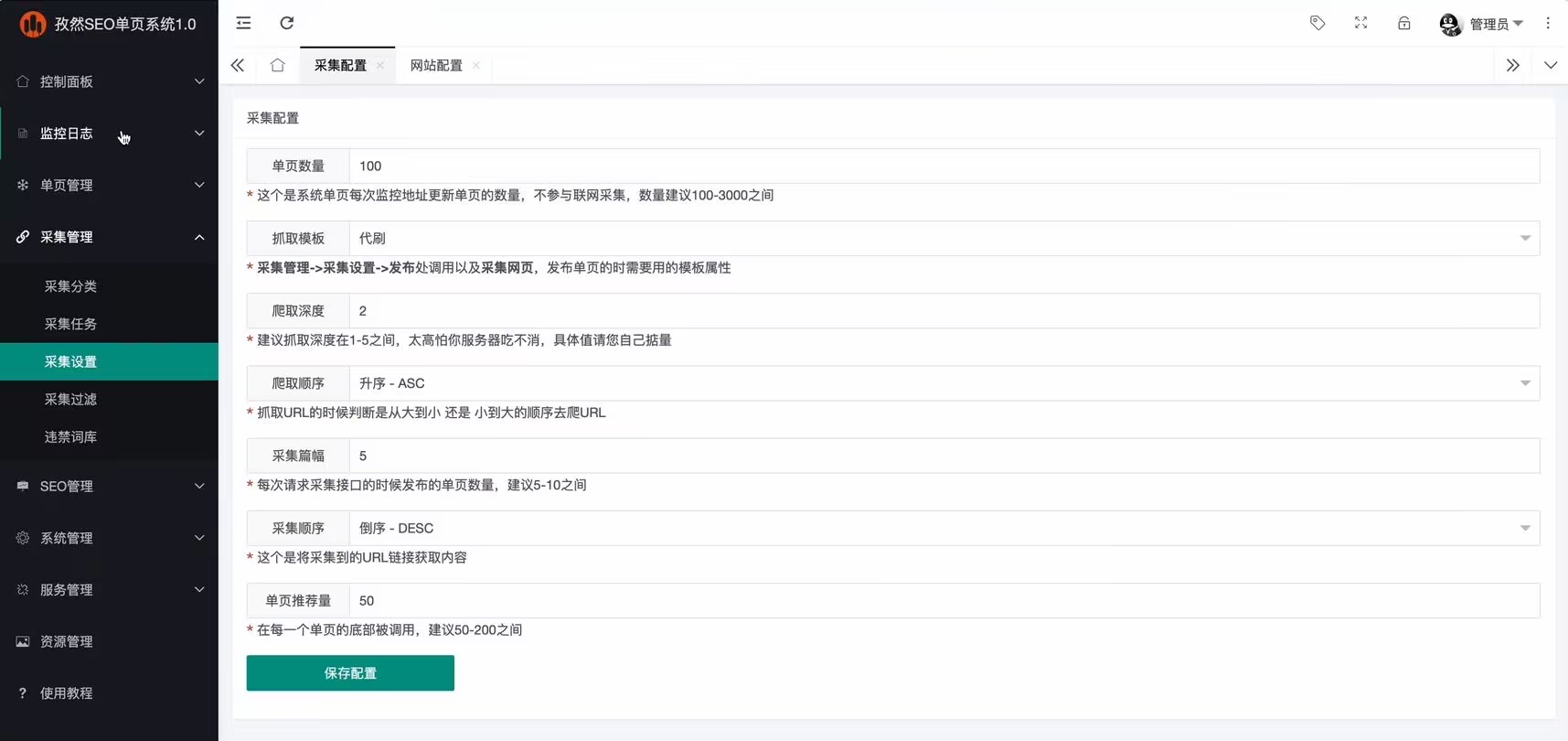Go to the home tab icon
1568x741 pixels.
point(278,65)
